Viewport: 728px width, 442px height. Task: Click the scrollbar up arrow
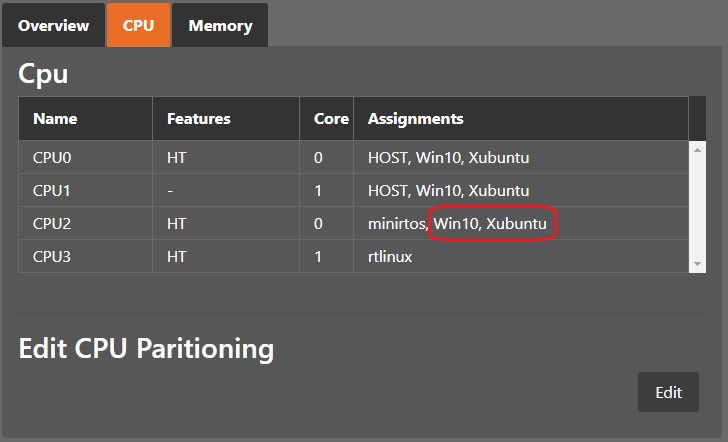(698, 149)
